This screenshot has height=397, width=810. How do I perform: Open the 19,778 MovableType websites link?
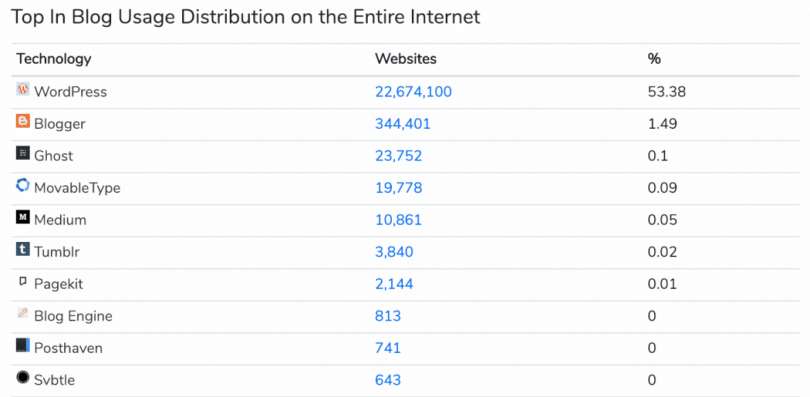[398, 188]
